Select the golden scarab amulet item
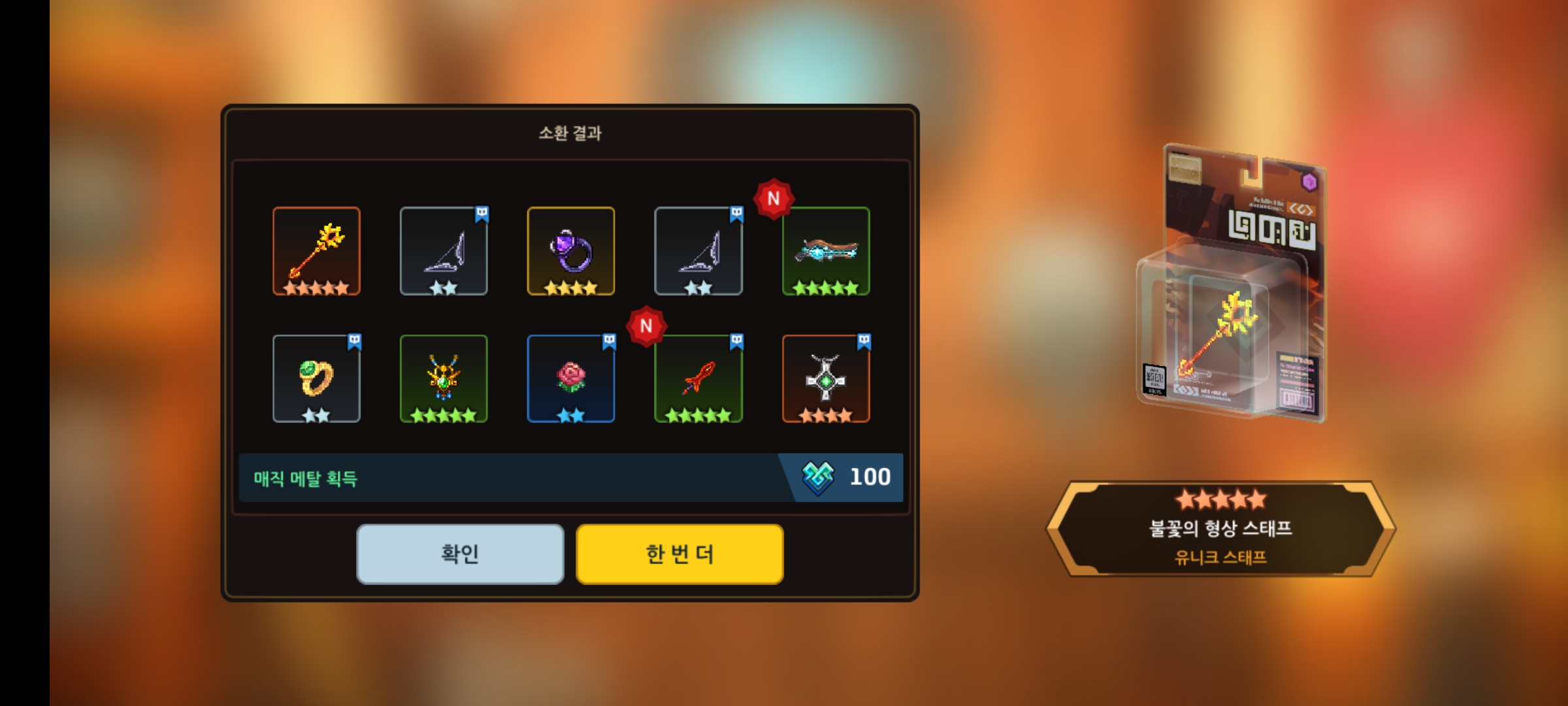The height and width of the screenshot is (706, 1568). point(444,378)
